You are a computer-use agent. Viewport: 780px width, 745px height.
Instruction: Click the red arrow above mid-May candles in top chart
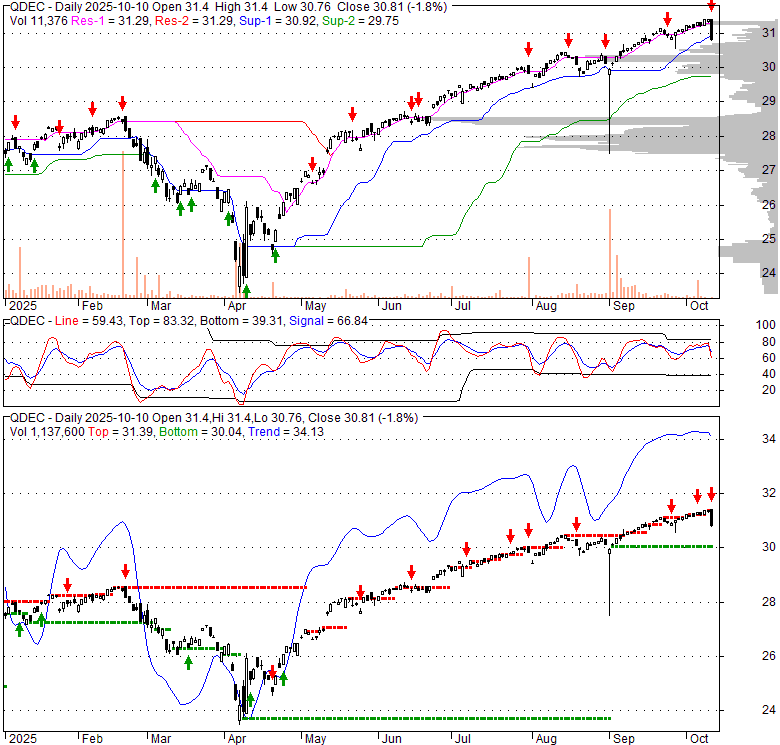[351, 113]
